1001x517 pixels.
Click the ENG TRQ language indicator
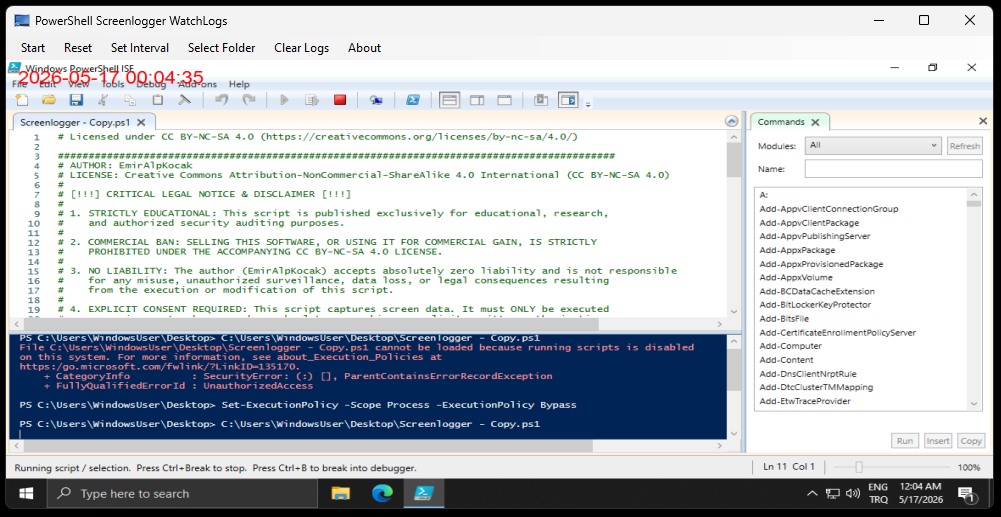tap(878, 493)
